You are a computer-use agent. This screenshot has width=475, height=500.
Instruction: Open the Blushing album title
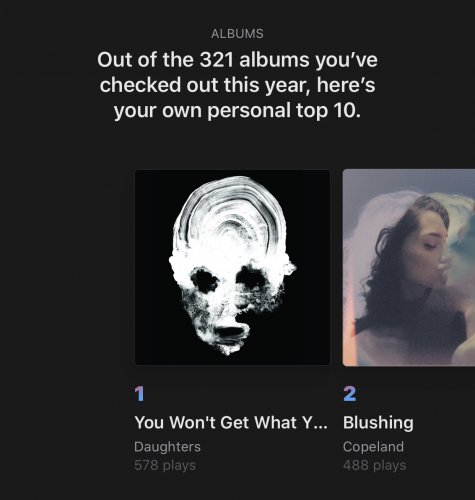378,423
